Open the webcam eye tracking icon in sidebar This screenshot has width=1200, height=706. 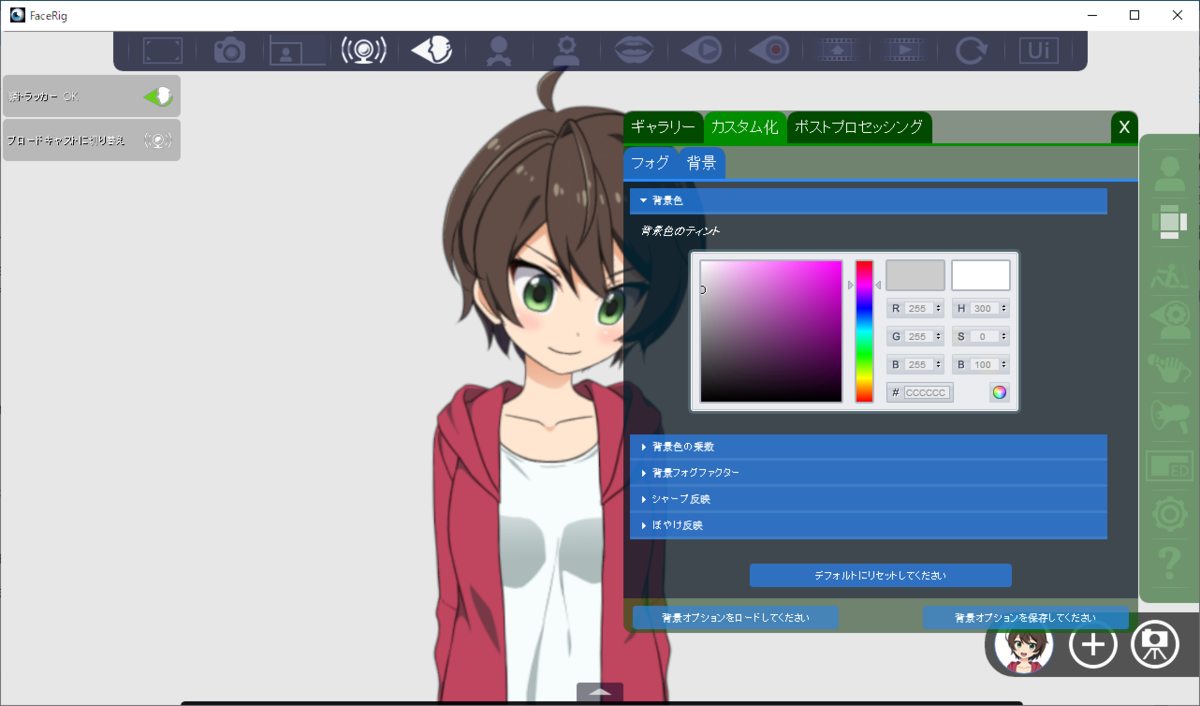[1169, 321]
